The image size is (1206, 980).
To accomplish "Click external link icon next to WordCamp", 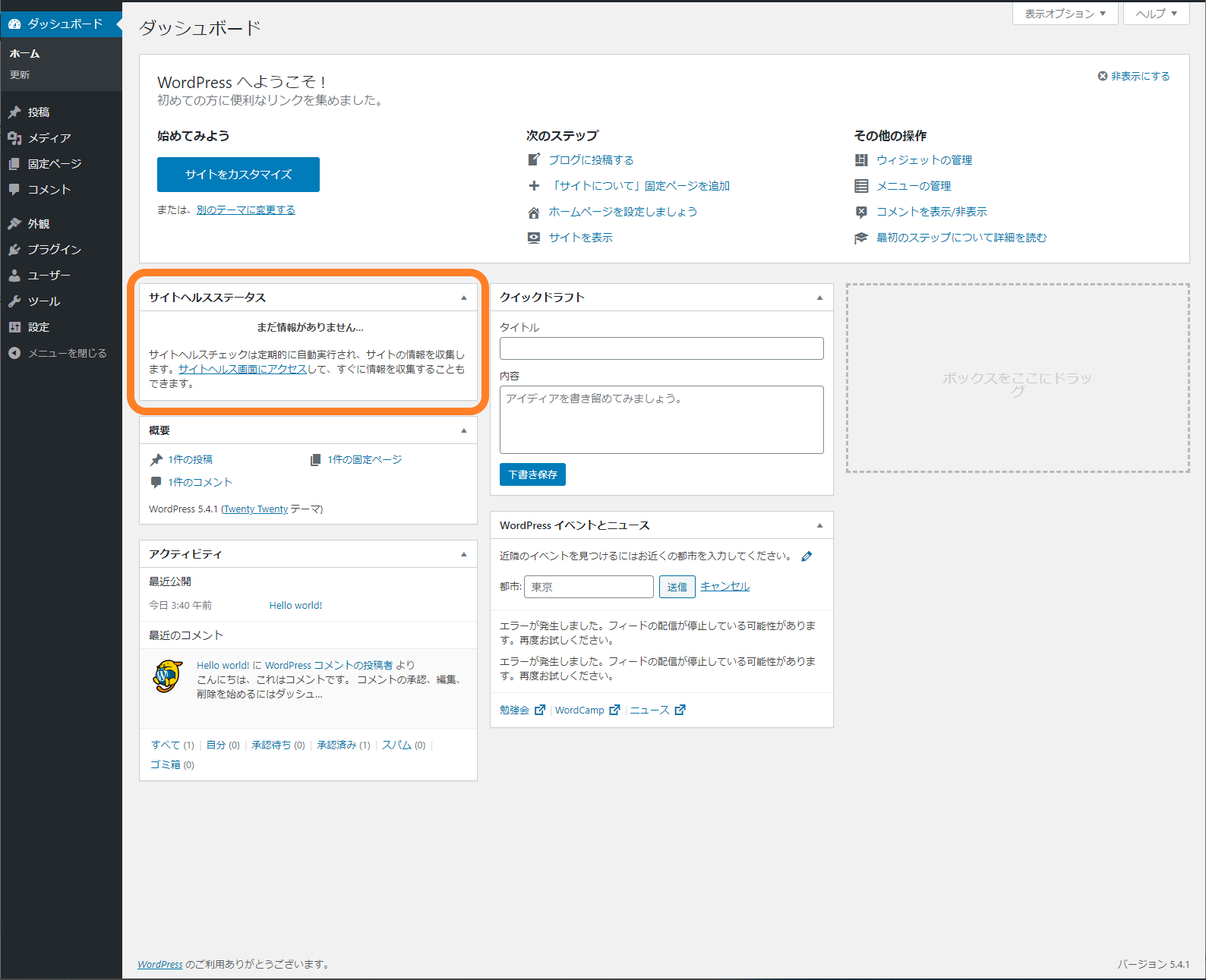I will (615, 710).
